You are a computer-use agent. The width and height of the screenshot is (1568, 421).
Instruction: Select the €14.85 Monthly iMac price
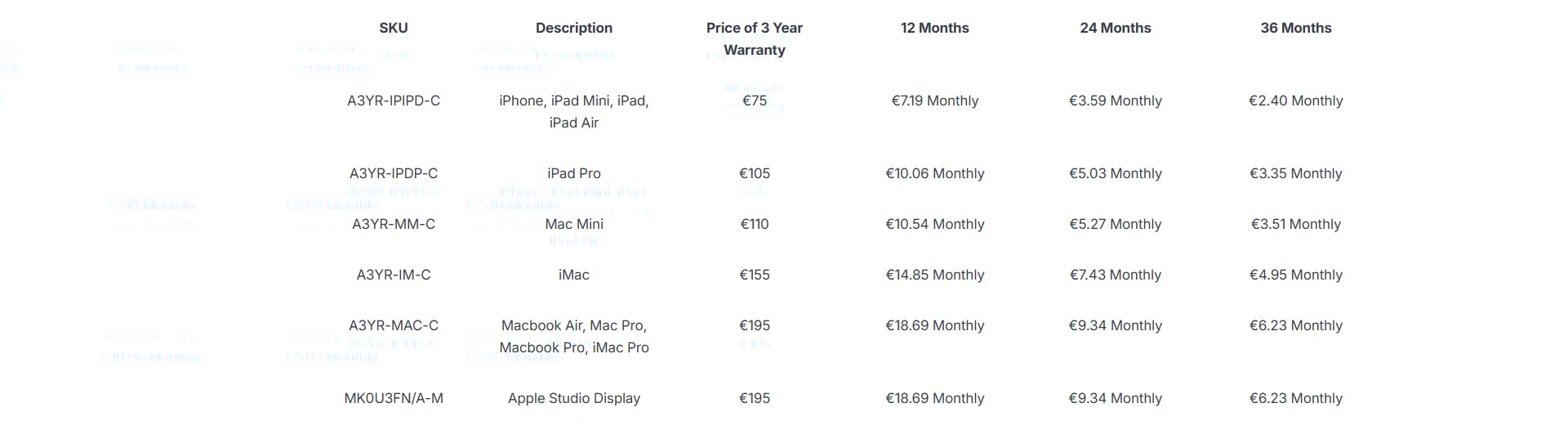934,275
